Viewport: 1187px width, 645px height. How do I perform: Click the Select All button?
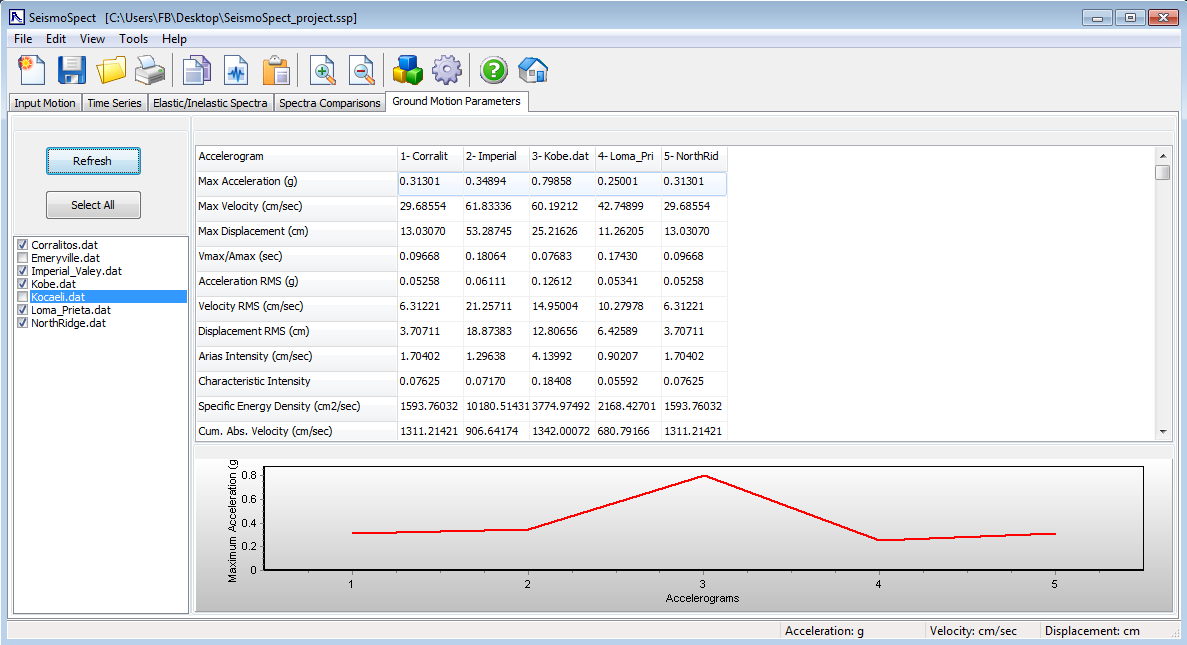(93, 205)
